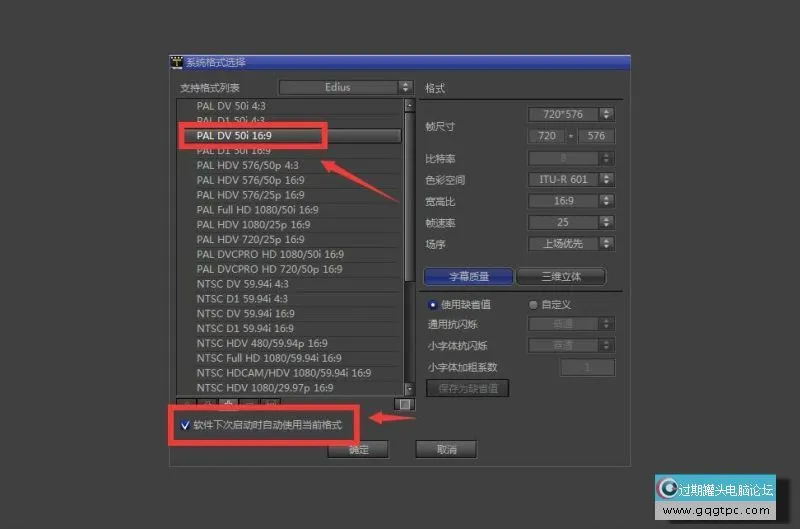Open the 小字体抗闪烁 dropdown
This screenshot has width=800, height=529.
[x=570, y=345]
